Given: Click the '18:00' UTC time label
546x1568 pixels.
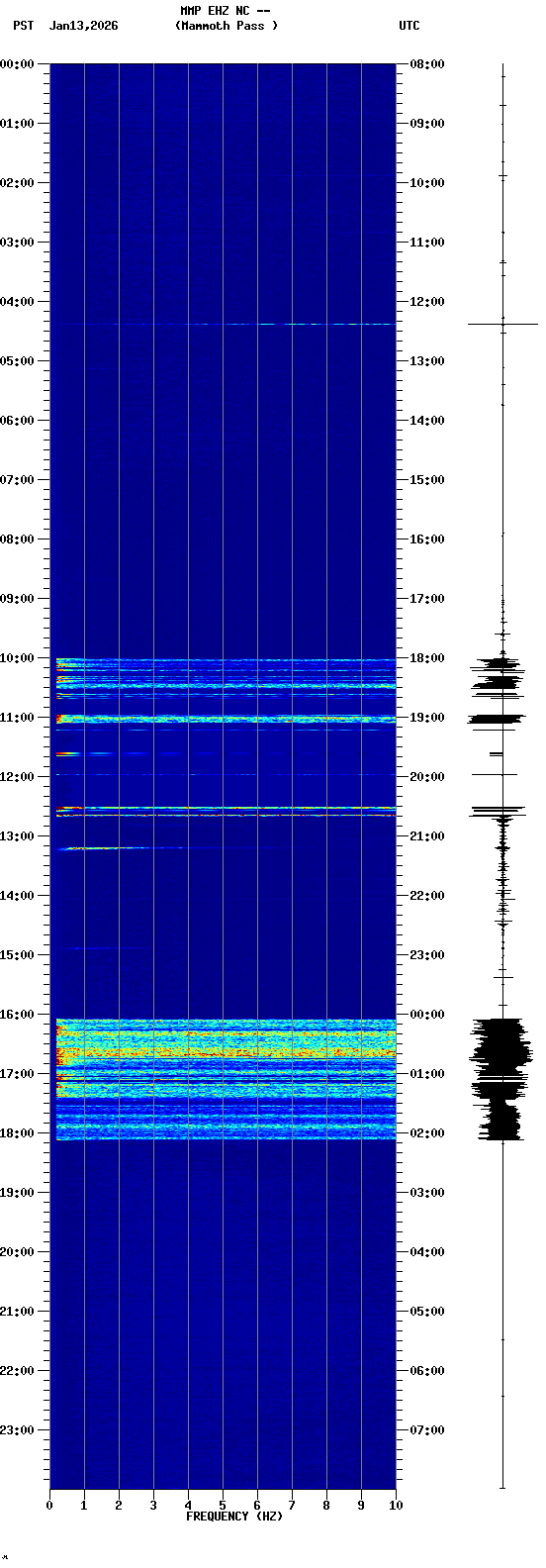Looking at the screenshot, I should pyautogui.click(x=427, y=658).
